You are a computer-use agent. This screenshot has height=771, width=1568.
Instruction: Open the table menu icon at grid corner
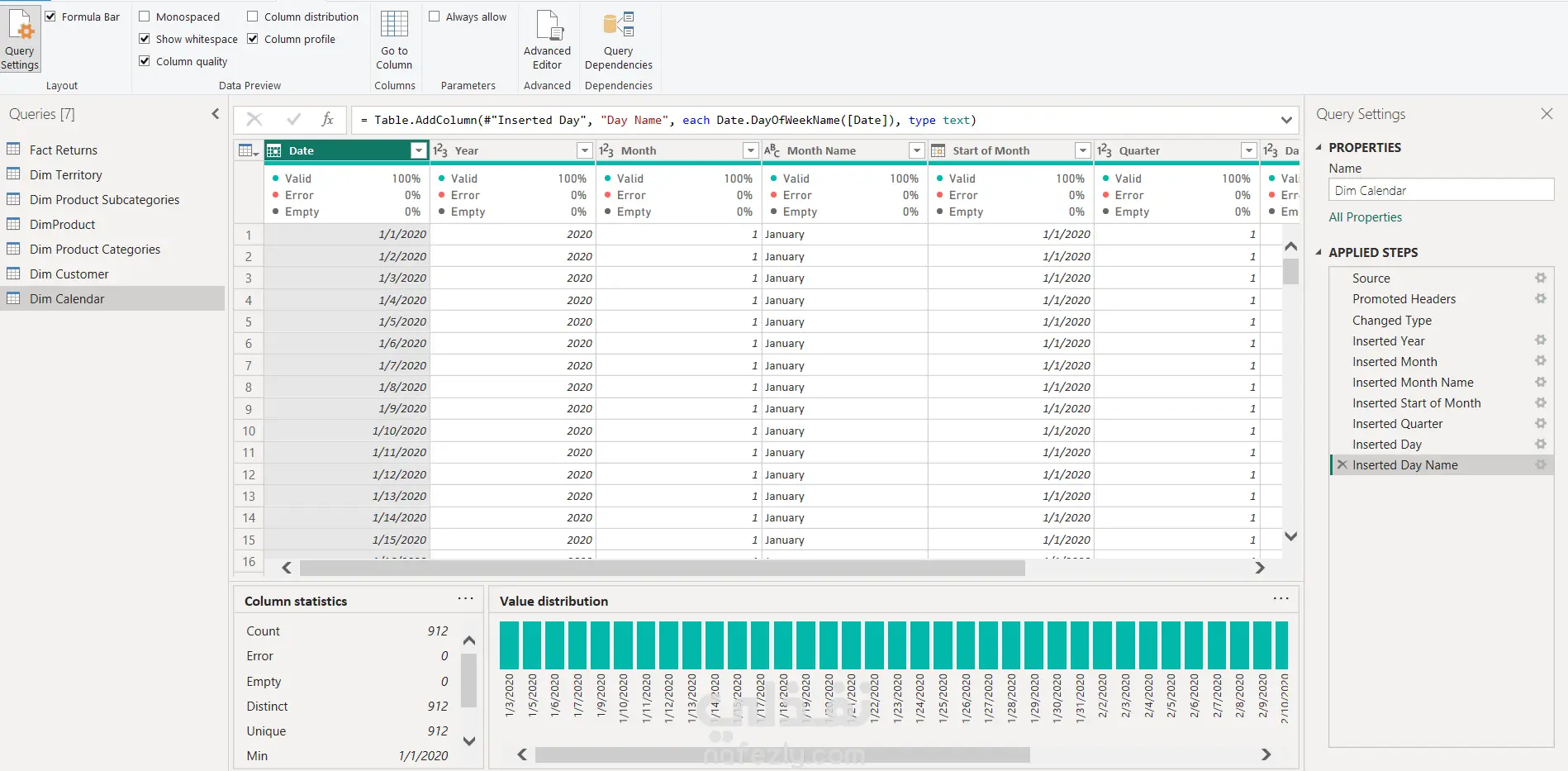point(248,150)
